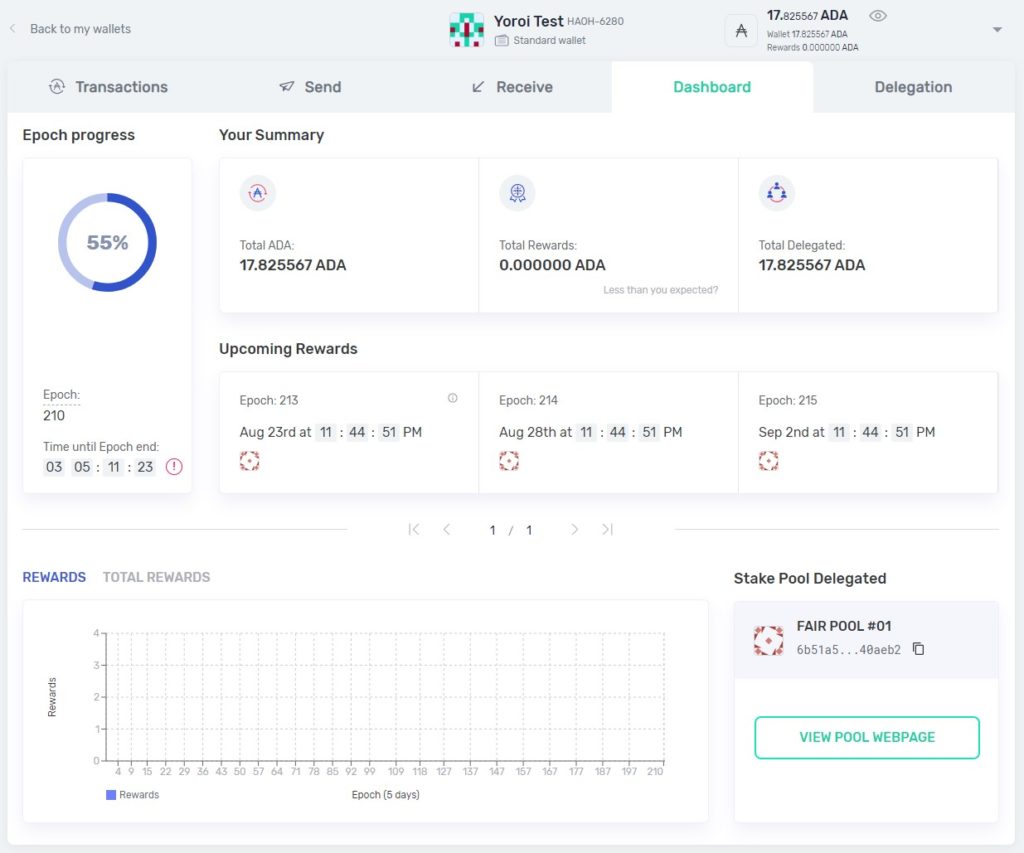Click the 55% epoch progress ring
The image size is (1024, 853).
108,242
